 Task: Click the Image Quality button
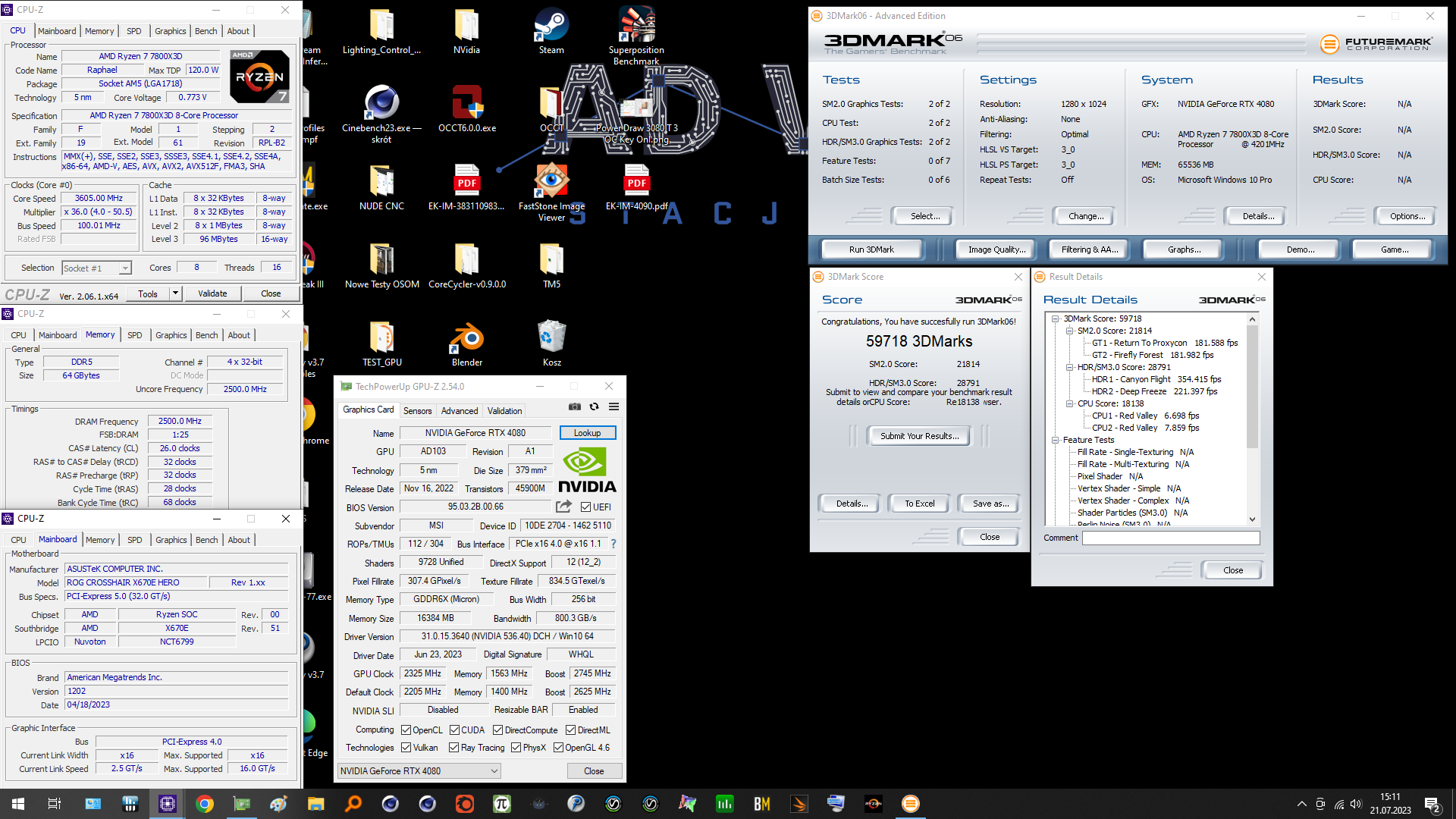996,249
